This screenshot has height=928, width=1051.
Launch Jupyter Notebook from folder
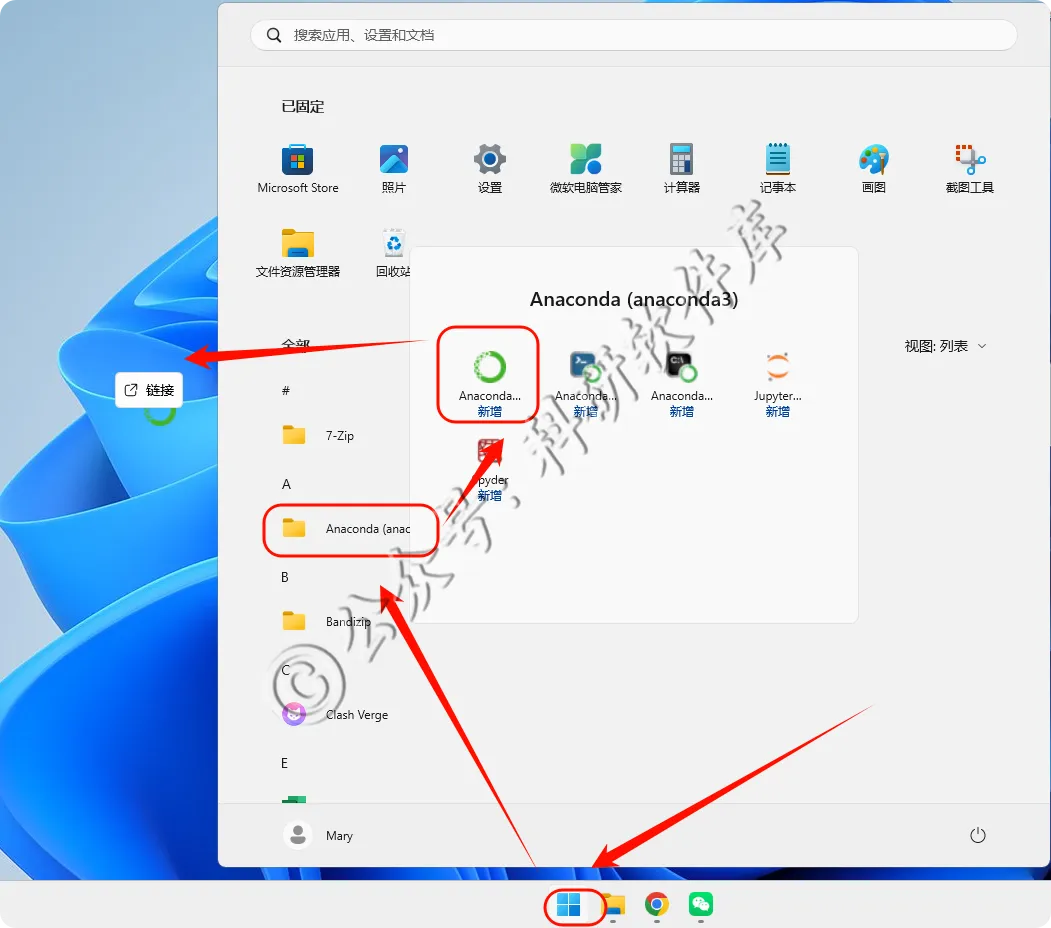point(778,384)
